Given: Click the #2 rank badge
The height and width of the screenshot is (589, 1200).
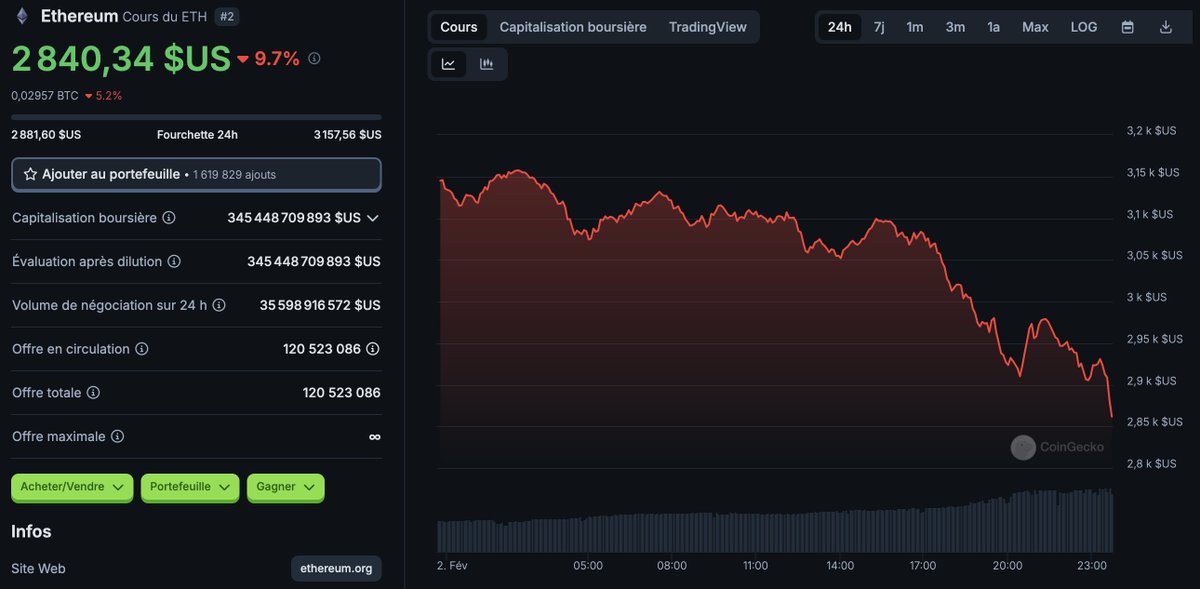Looking at the screenshot, I should coord(227,17).
